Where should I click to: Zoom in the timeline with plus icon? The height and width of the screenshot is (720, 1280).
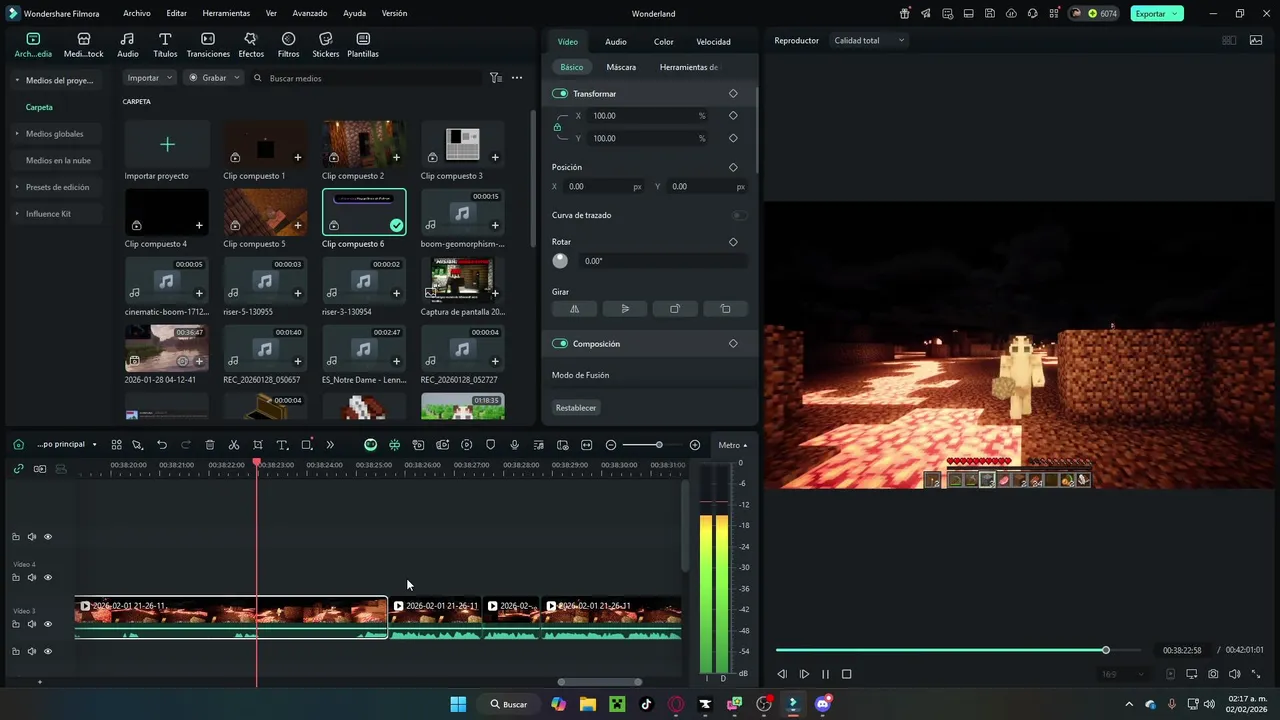click(695, 445)
